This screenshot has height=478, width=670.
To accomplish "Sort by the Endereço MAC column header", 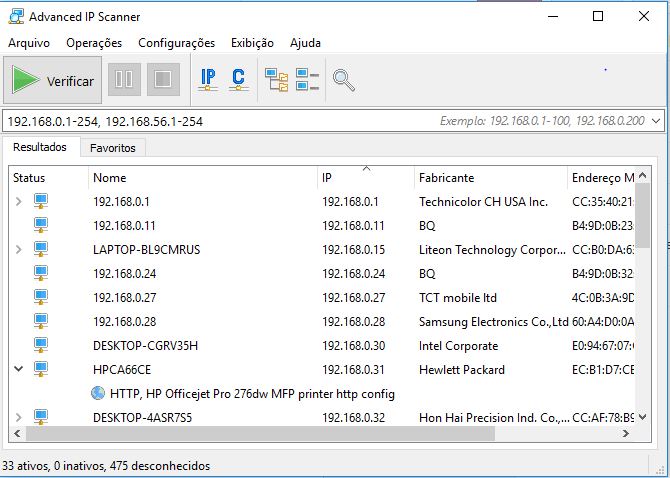I will 602,178.
